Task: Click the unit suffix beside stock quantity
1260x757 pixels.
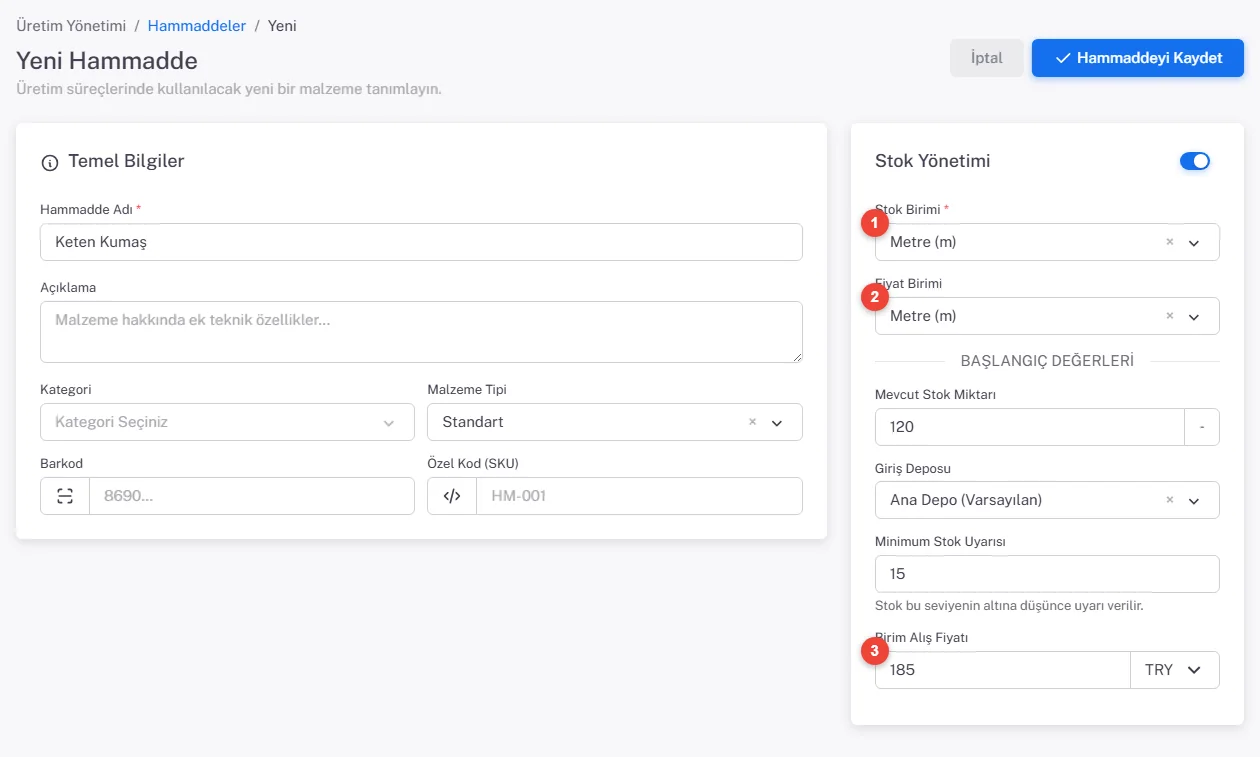Action: point(1202,427)
